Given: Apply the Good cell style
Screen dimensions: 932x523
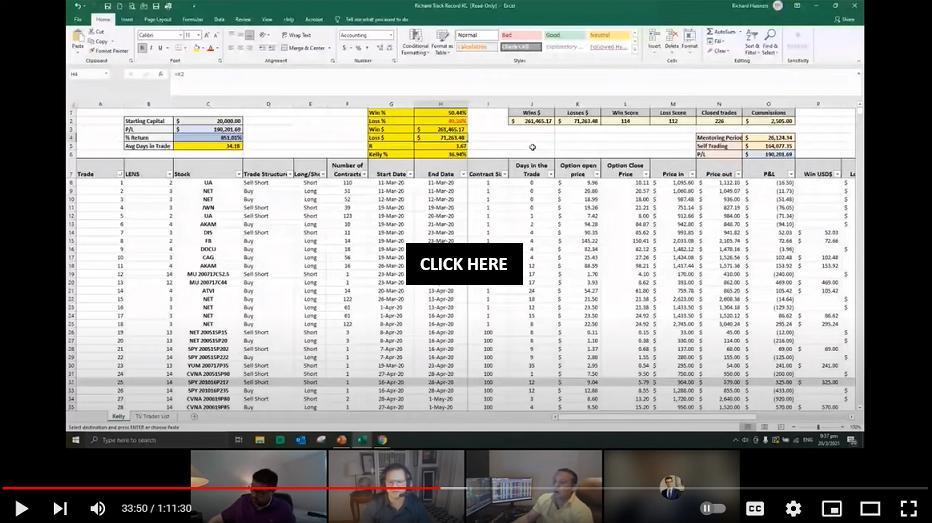Looking at the screenshot, I should [565, 35].
